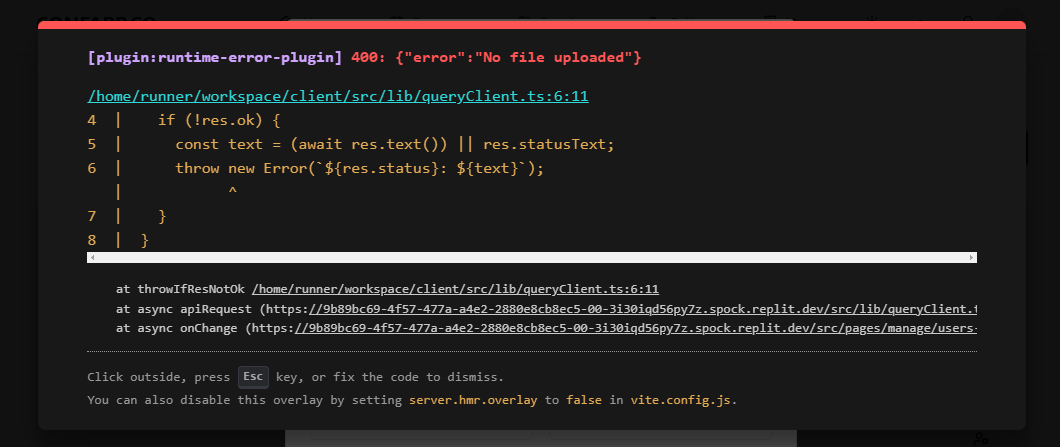Click the add-user icon behind the overlay

[980, 439]
